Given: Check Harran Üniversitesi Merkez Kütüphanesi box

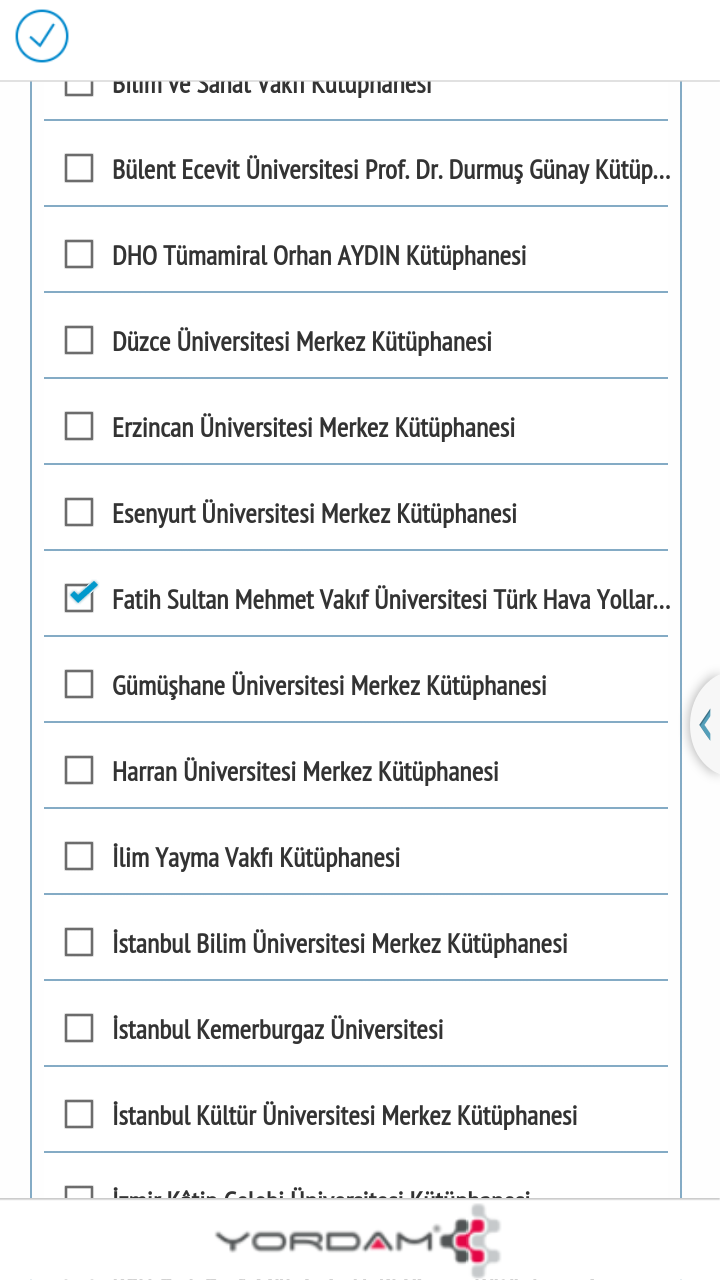Looking at the screenshot, I should (79, 771).
